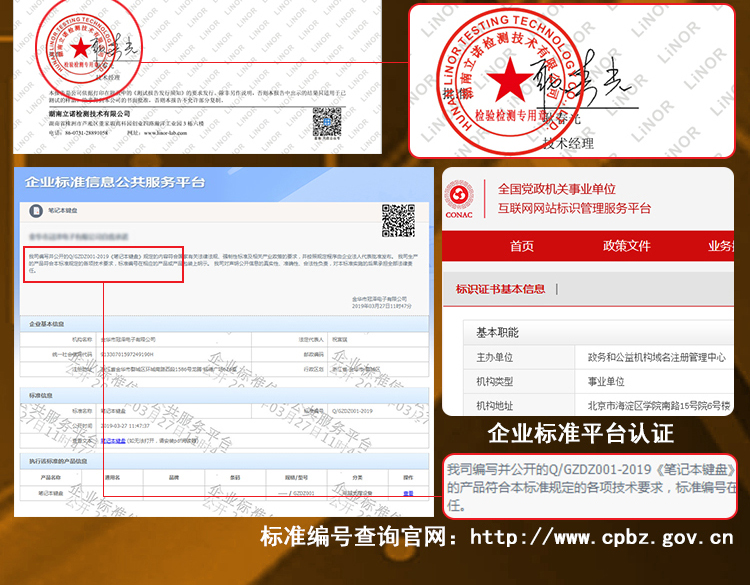Screen dimensions: 750x585
Task: Click the 技术经理 label in enlarged stamp
Action: click(568, 143)
